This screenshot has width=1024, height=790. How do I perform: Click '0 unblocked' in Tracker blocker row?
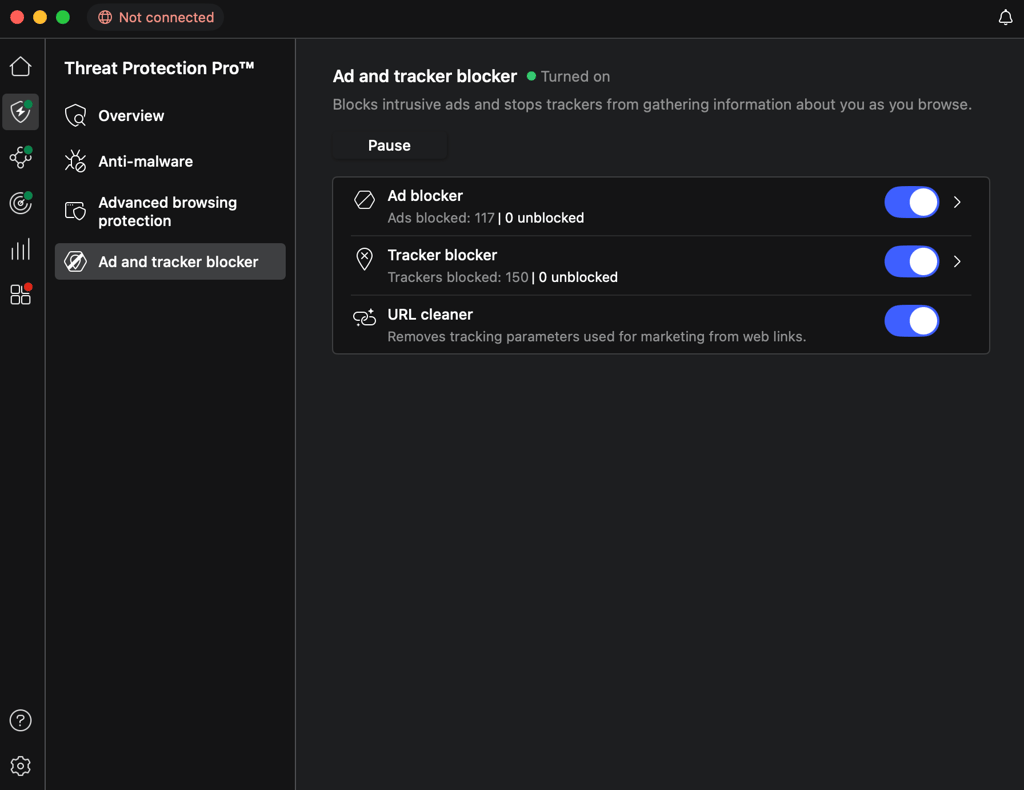[578, 277]
